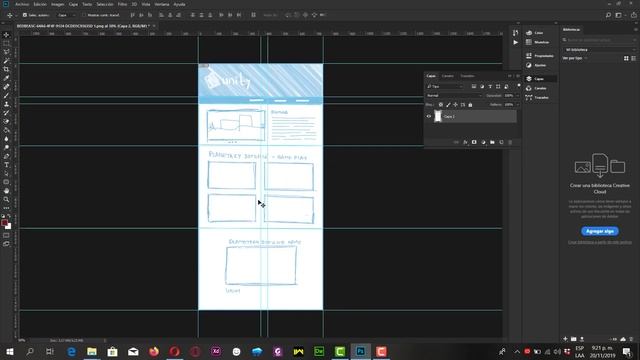Close the open document tab
Screen dimensions: 640x360
pos(154,26)
